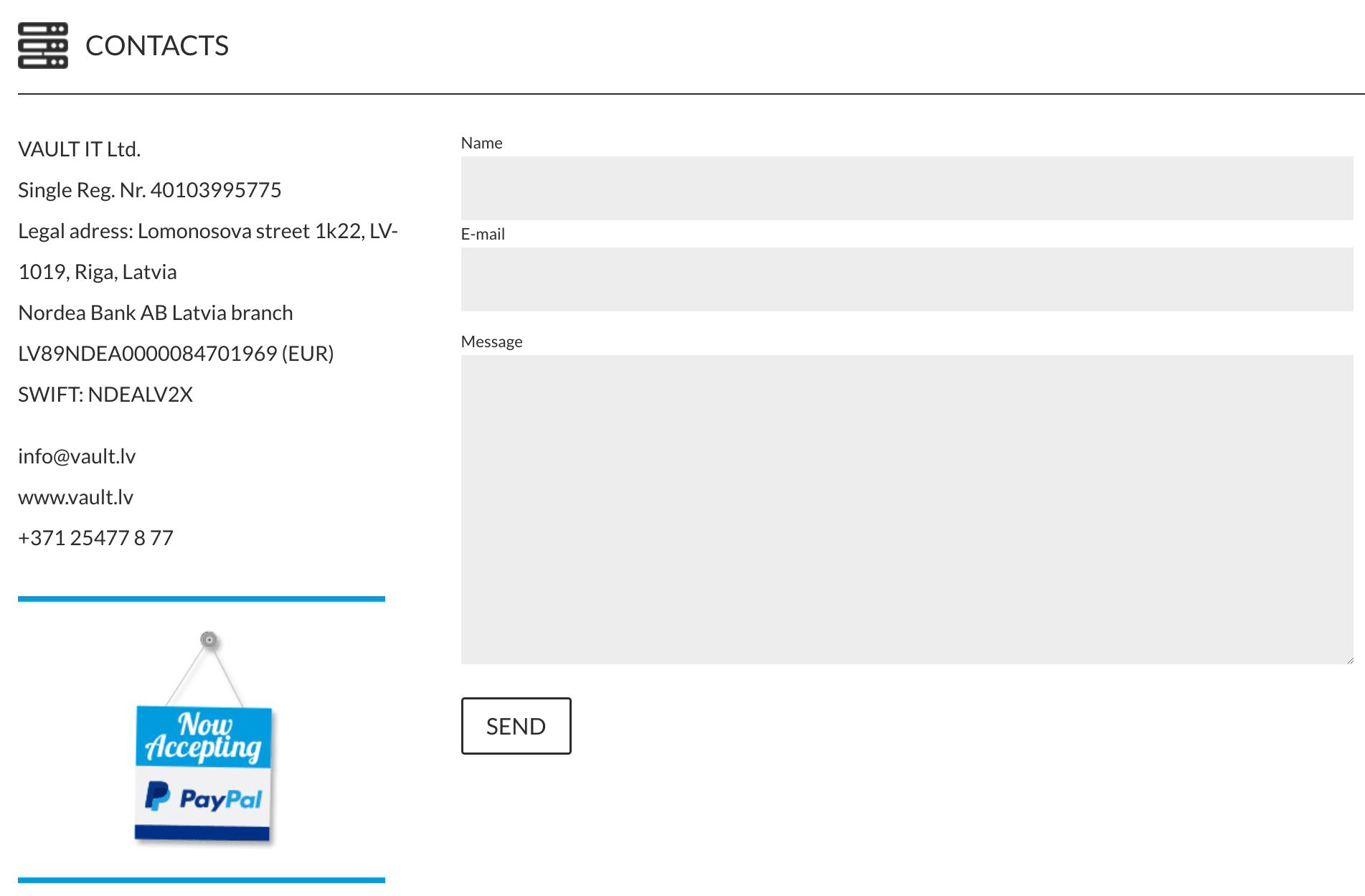This screenshot has width=1365, height=896.
Task: Click the Name field label
Action: click(x=482, y=143)
